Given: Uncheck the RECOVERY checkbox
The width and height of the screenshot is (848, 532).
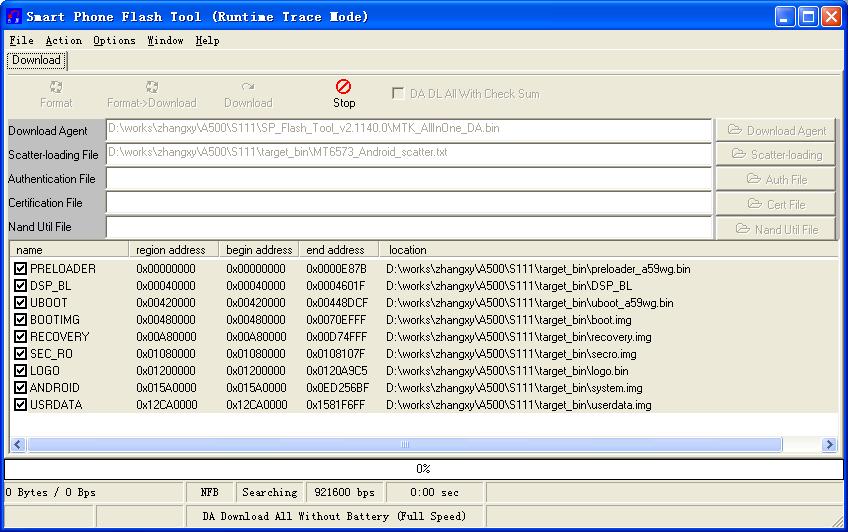Looking at the screenshot, I should pos(21,337).
